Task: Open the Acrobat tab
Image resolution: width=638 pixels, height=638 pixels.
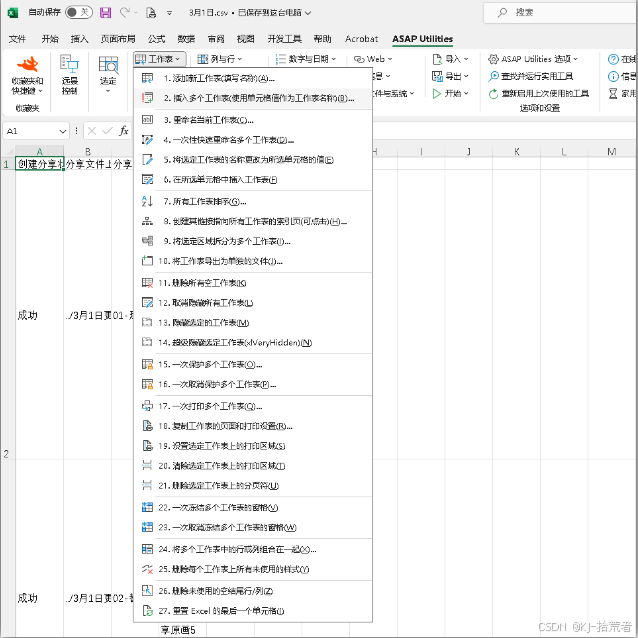Action: coord(361,39)
